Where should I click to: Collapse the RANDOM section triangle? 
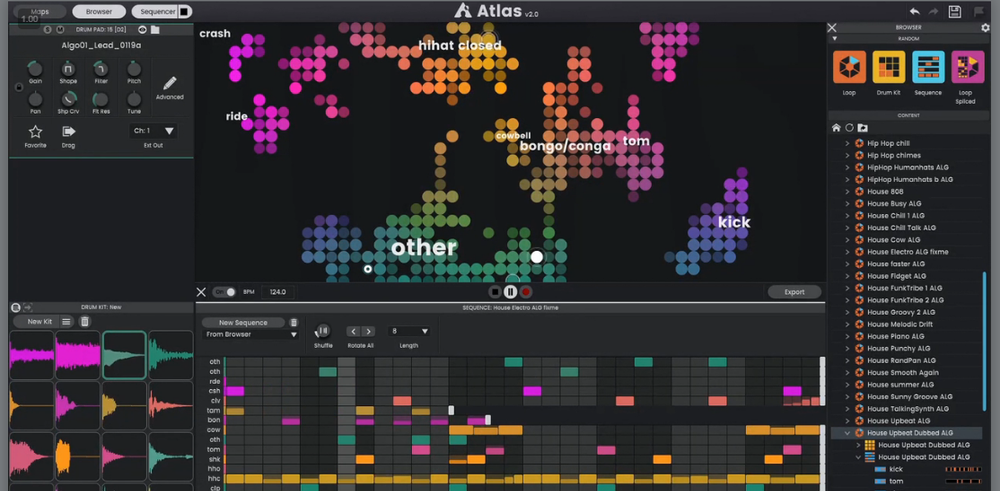[834, 39]
